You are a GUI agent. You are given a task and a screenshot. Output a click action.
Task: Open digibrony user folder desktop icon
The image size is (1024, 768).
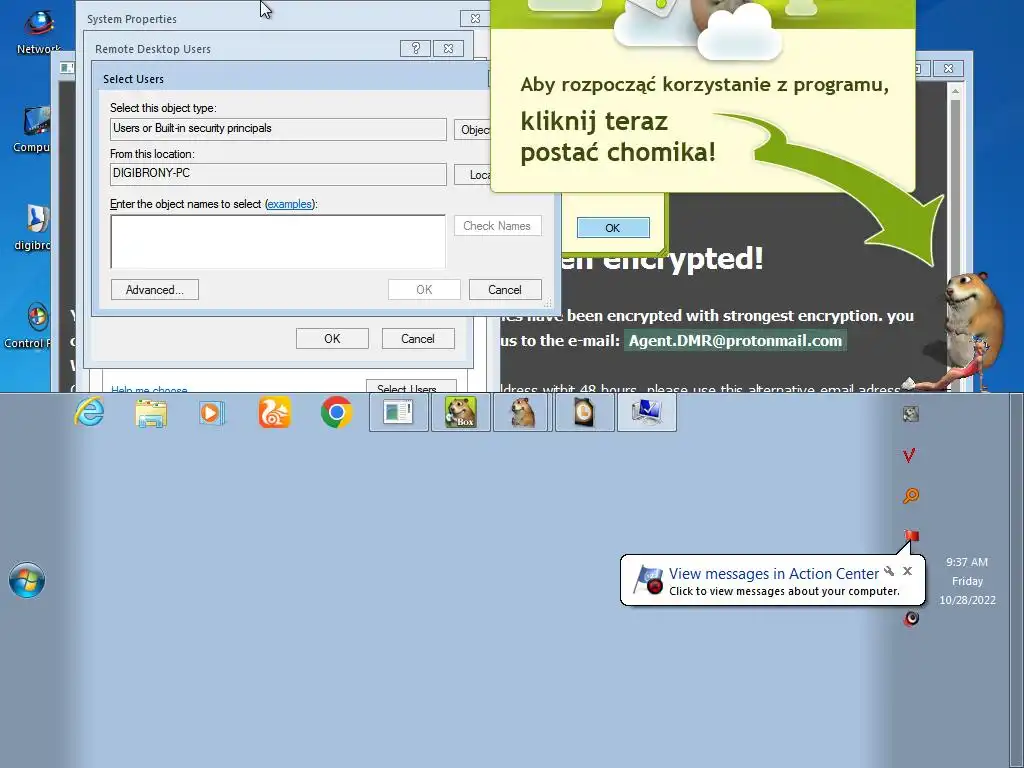click(x=33, y=228)
